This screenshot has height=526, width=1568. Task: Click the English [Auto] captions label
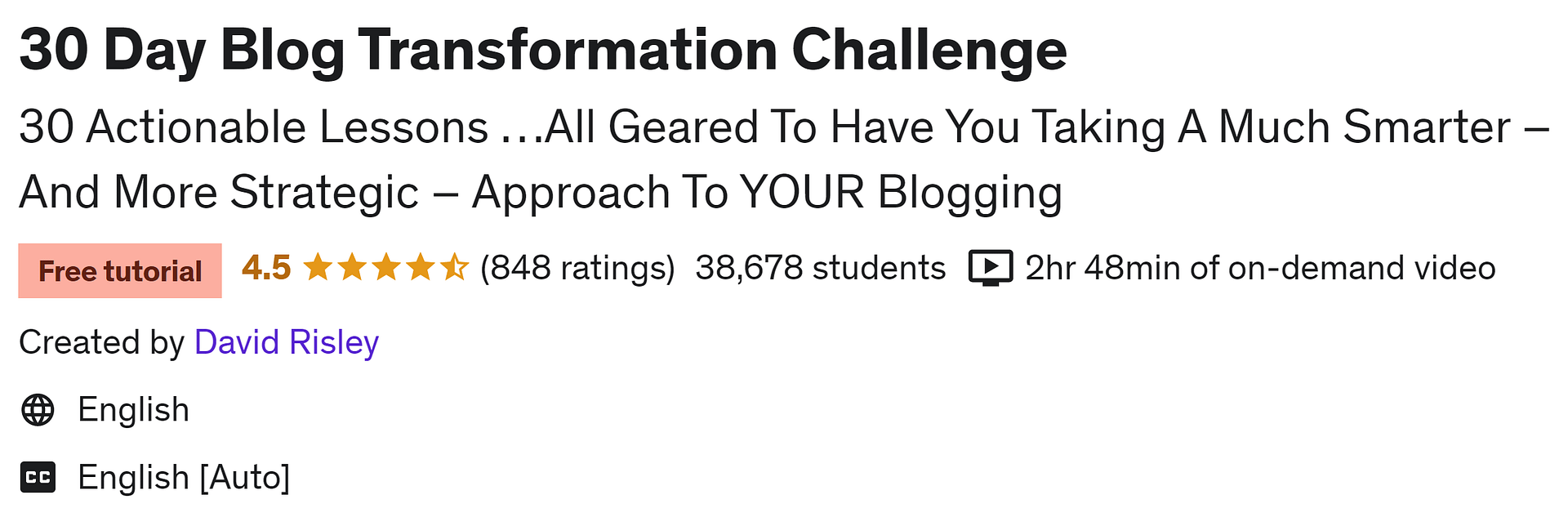(x=184, y=478)
